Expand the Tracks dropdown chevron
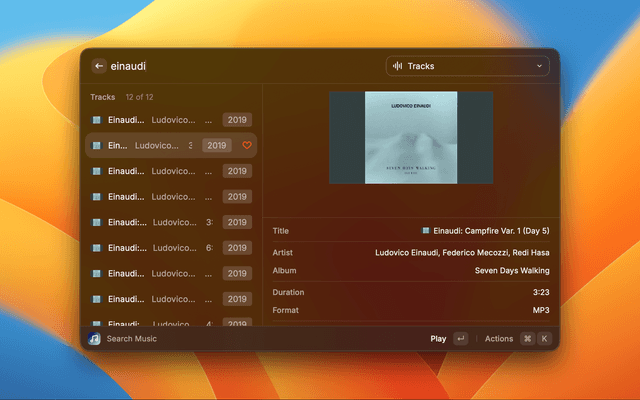The height and width of the screenshot is (400, 640). [x=540, y=66]
